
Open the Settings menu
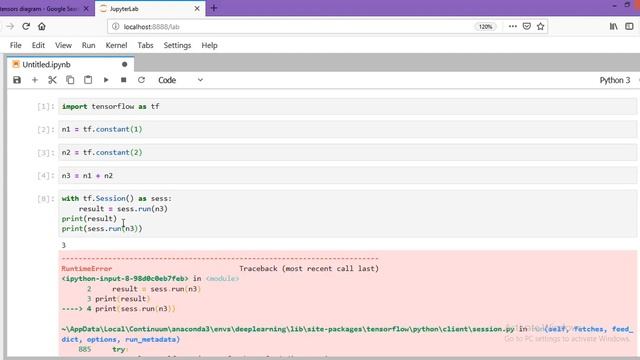(177, 45)
